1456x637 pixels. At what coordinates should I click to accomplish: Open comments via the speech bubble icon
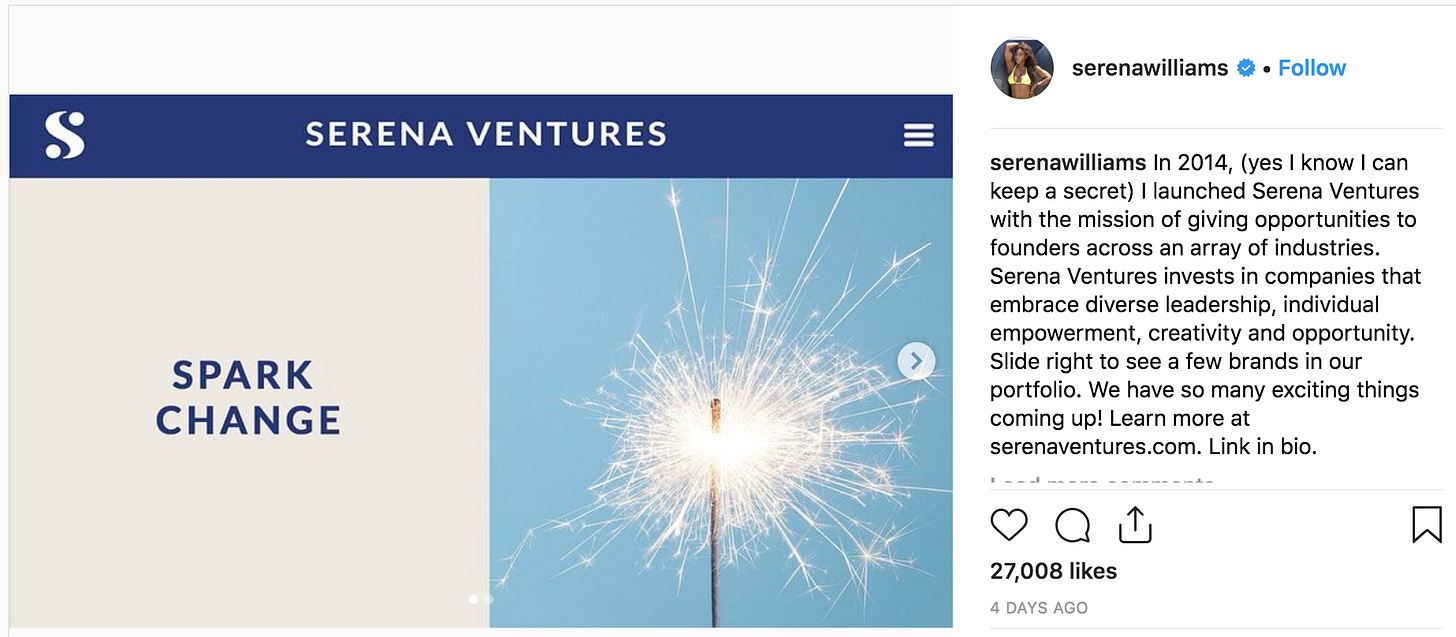click(1072, 525)
